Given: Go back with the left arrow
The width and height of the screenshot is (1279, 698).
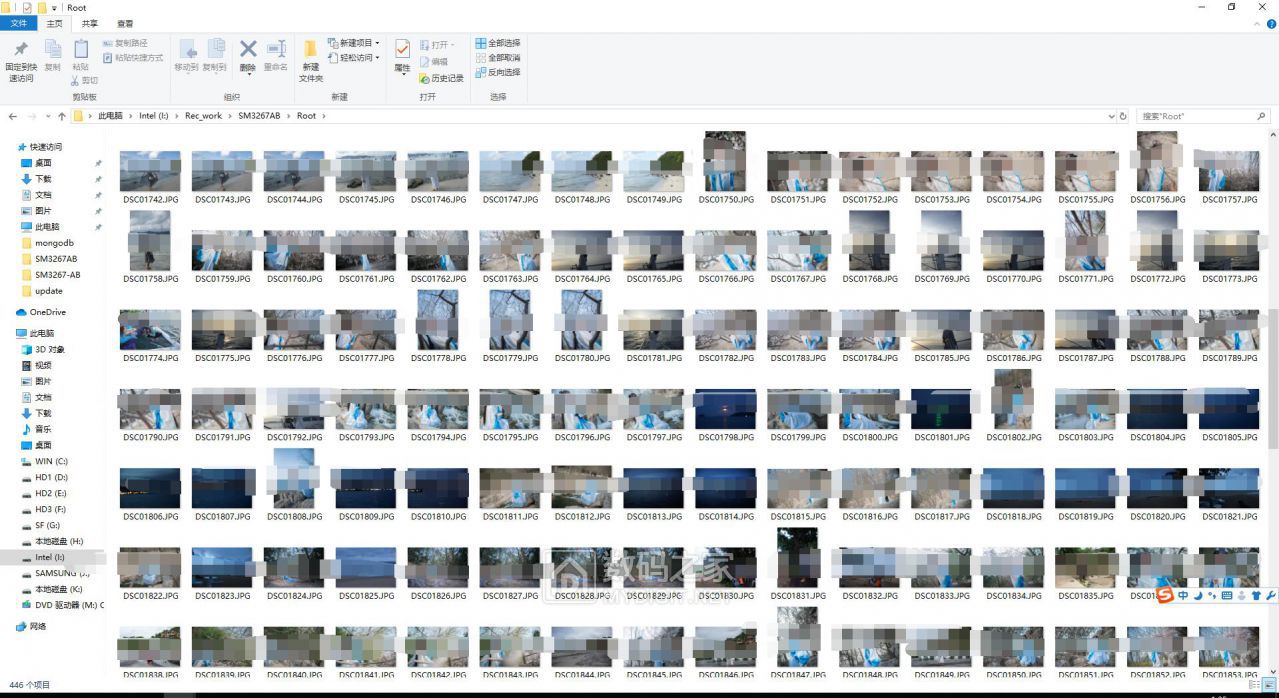Looking at the screenshot, I should pyautogui.click(x=14, y=116).
